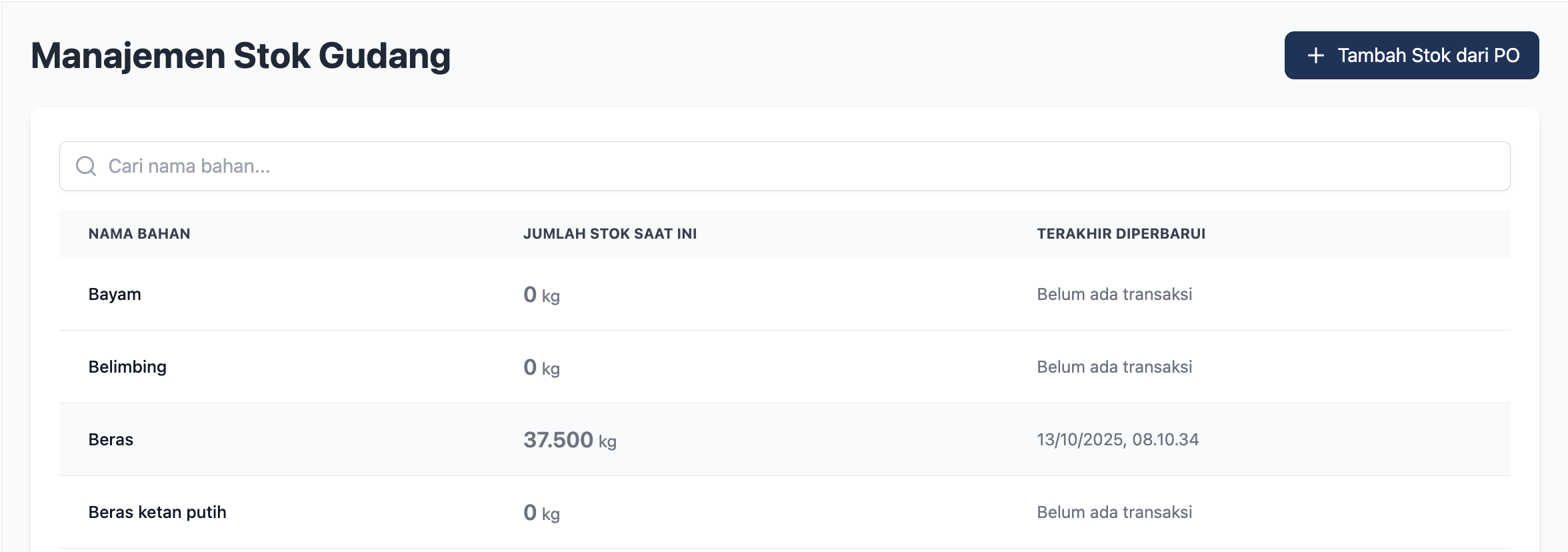Click the TERAKHIR DIPERBARUI column header
This screenshot has width=1568, height=552.
point(1121,234)
